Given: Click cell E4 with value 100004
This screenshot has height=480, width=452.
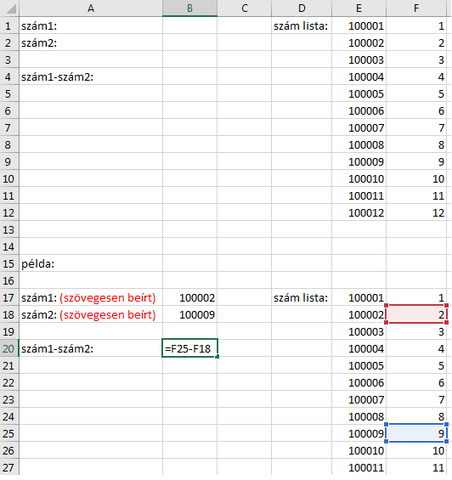Looking at the screenshot, I should (x=359, y=77).
